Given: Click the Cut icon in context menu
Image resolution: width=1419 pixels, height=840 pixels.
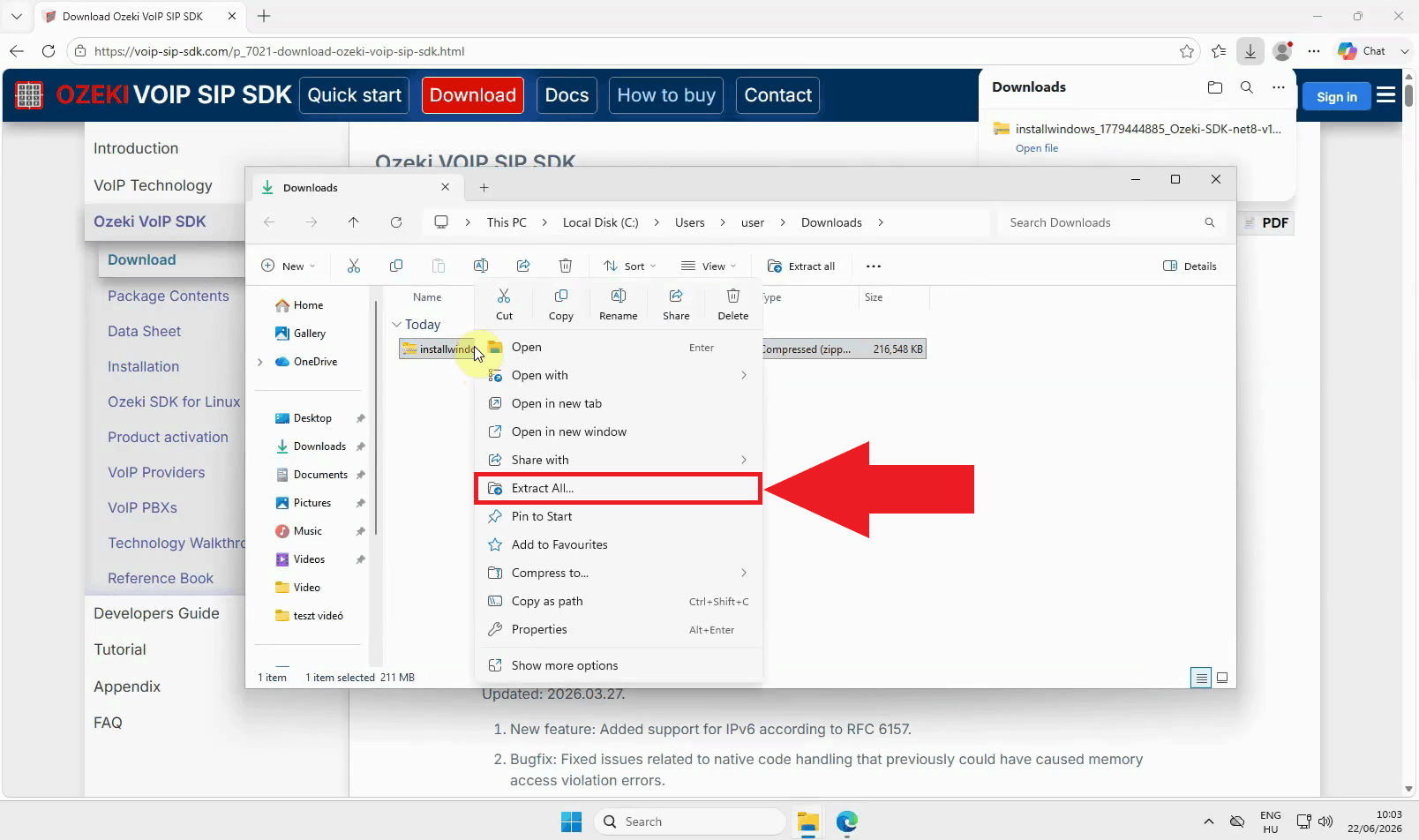Looking at the screenshot, I should (504, 296).
